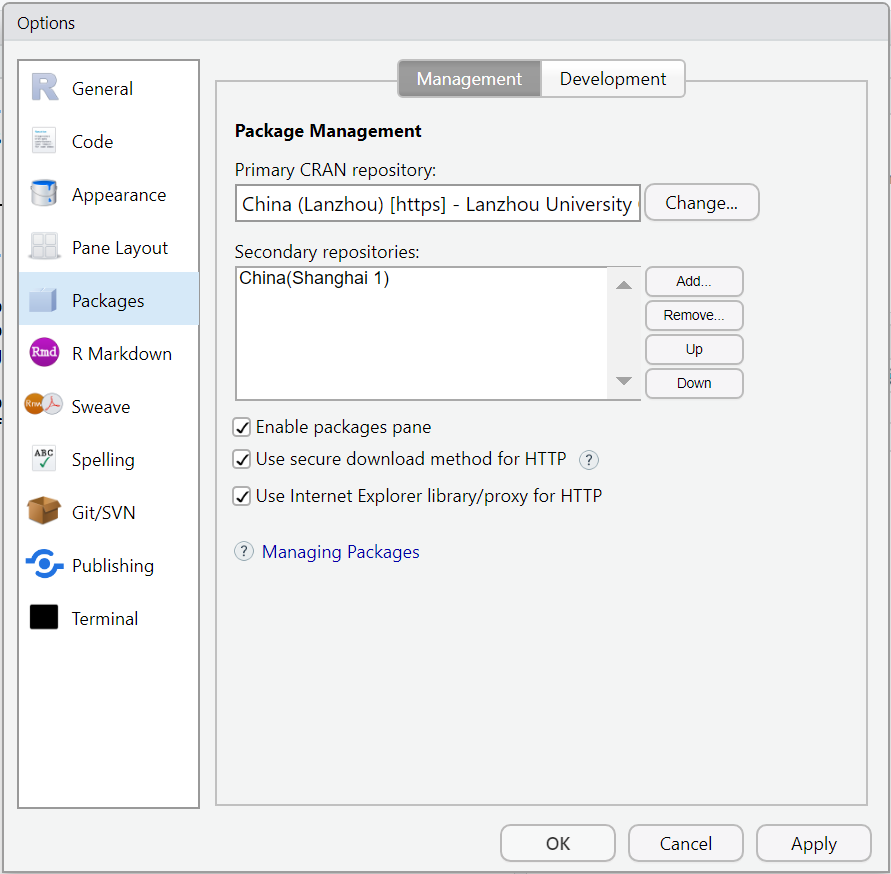Click the Sweave settings icon
The height and width of the screenshot is (874, 891).
[44, 406]
